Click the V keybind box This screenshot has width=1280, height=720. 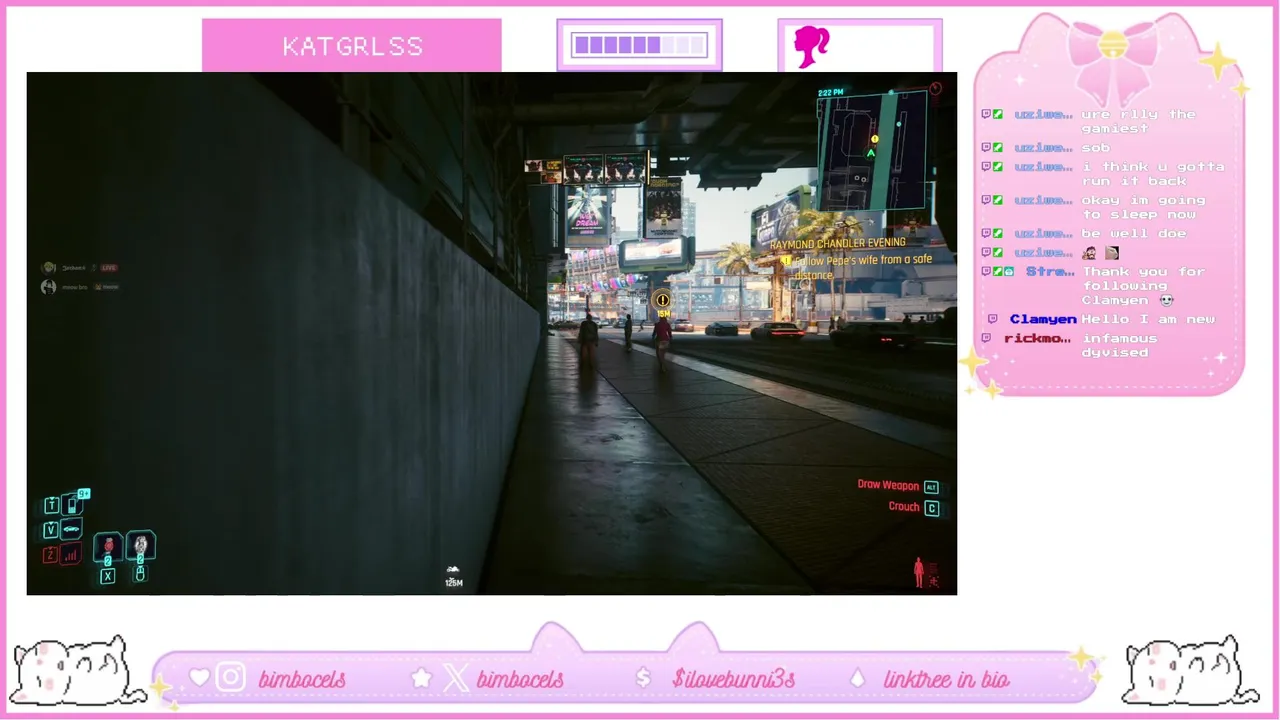(x=51, y=530)
